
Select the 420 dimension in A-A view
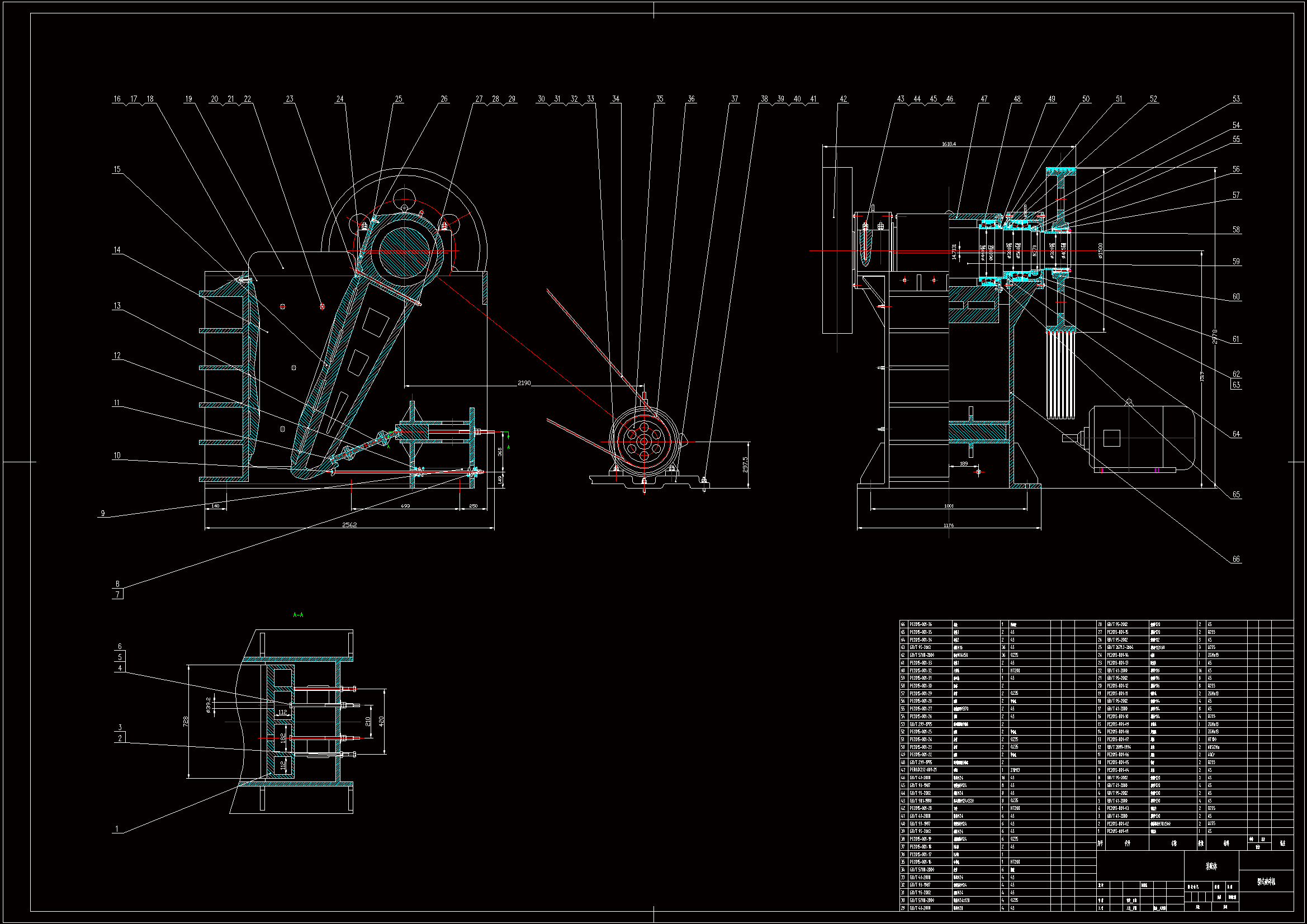tap(381, 721)
